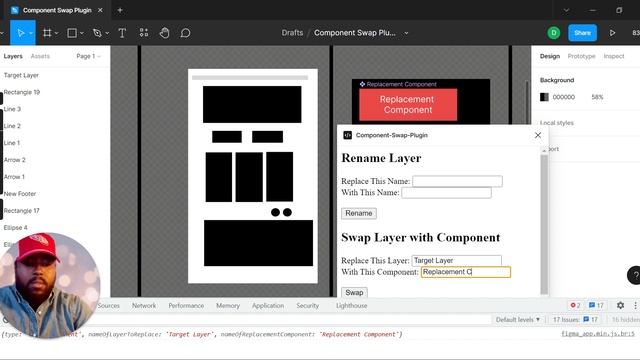Expand Move tool options dropdown arrow
The height and width of the screenshot is (360, 640).
click(x=31, y=33)
